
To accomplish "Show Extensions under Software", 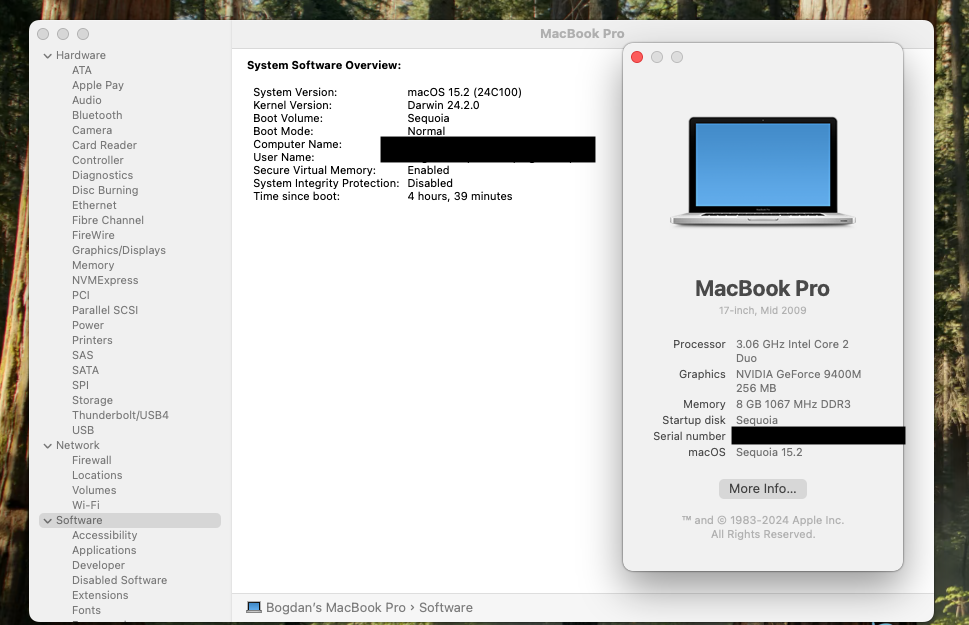I will point(100,595).
